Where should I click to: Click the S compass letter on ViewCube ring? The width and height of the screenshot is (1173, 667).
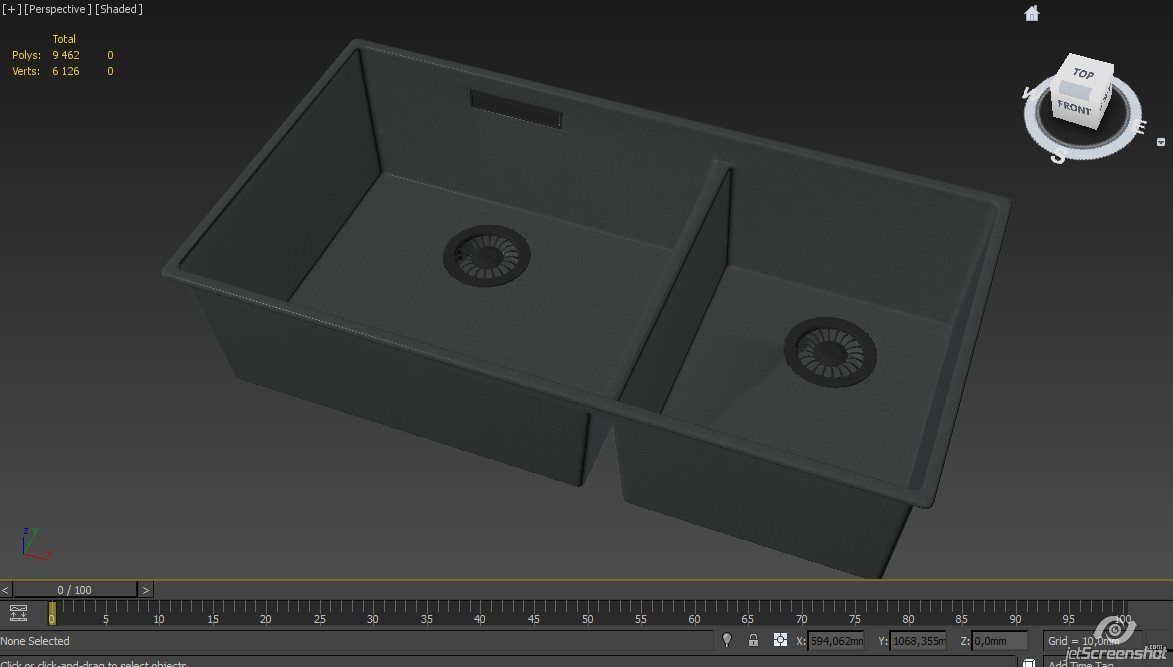[1058, 156]
